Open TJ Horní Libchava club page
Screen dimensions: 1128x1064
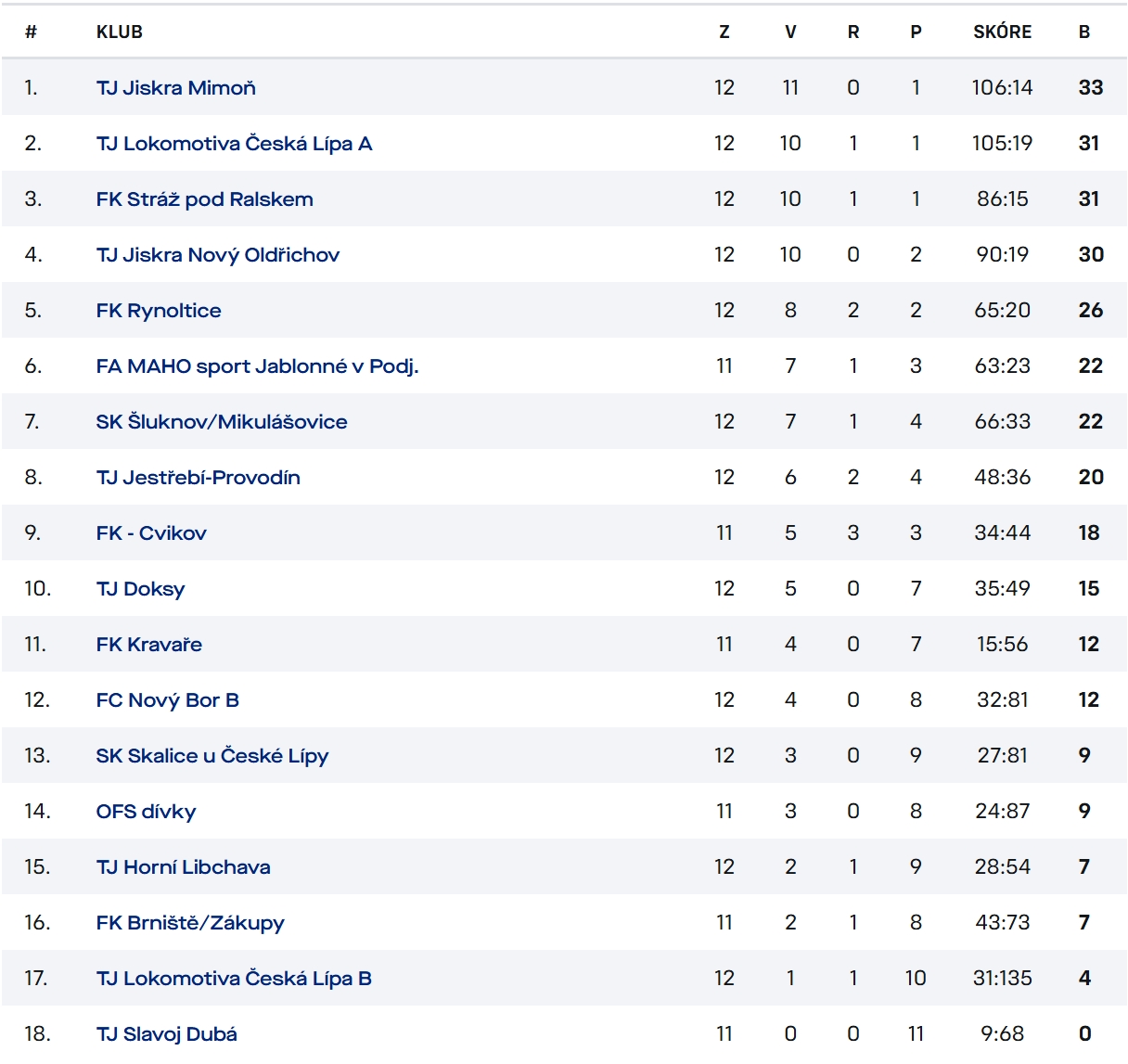(x=183, y=867)
